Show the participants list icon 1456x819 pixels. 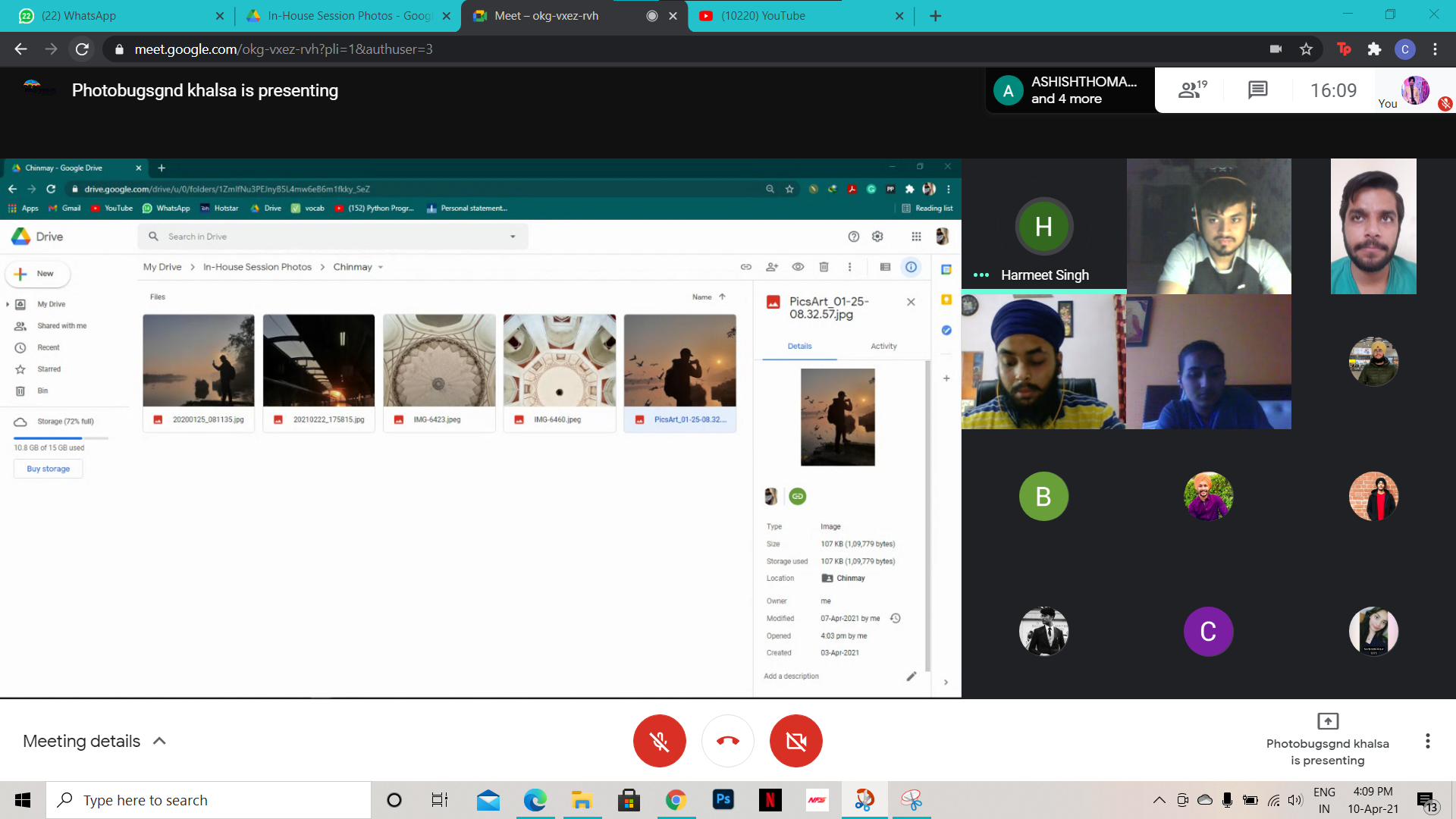[1192, 90]
